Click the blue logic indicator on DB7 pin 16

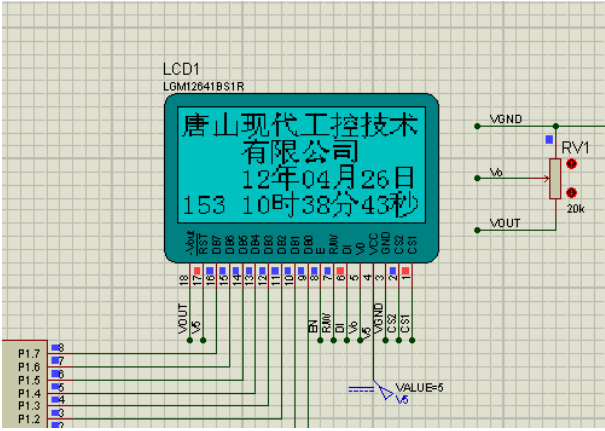(x=210, y=270)
